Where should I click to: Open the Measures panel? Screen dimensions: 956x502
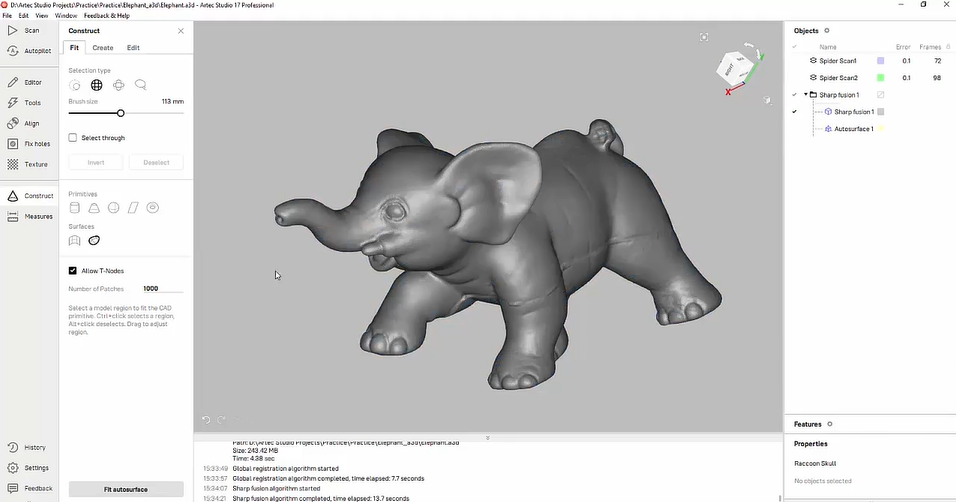(30, 216)
